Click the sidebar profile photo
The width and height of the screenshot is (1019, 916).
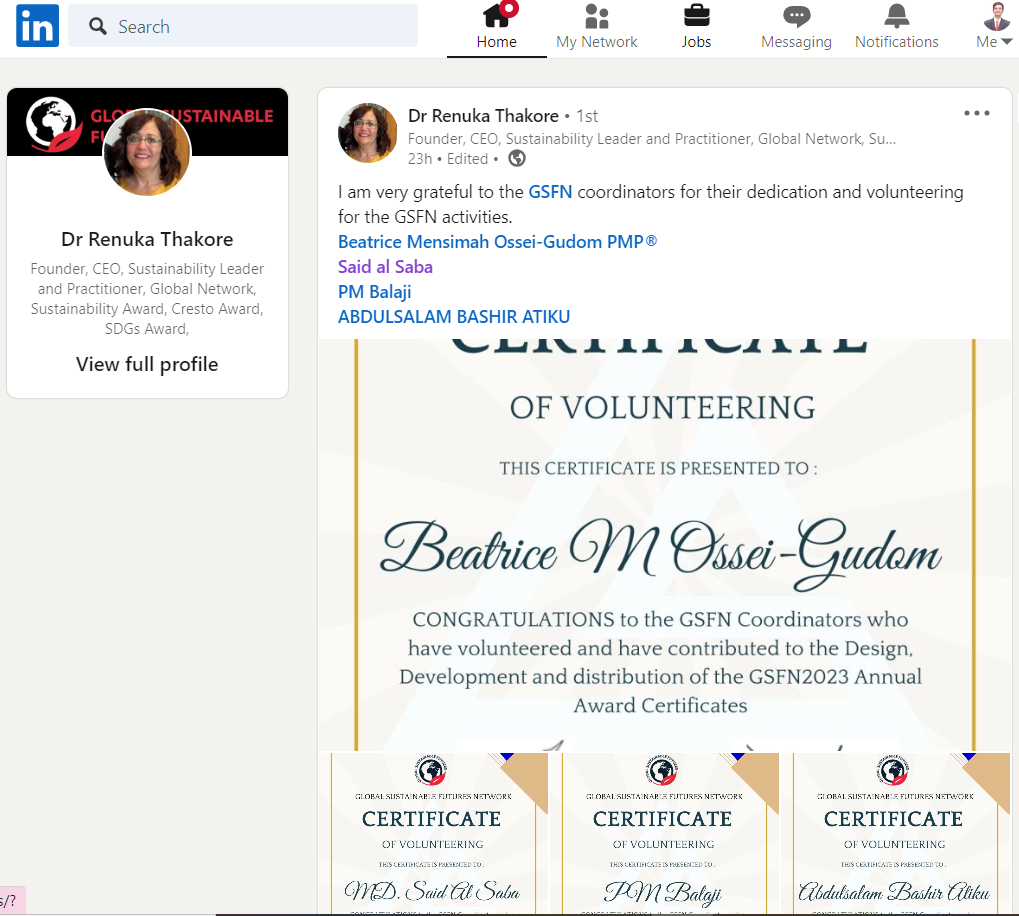point(147,152)
